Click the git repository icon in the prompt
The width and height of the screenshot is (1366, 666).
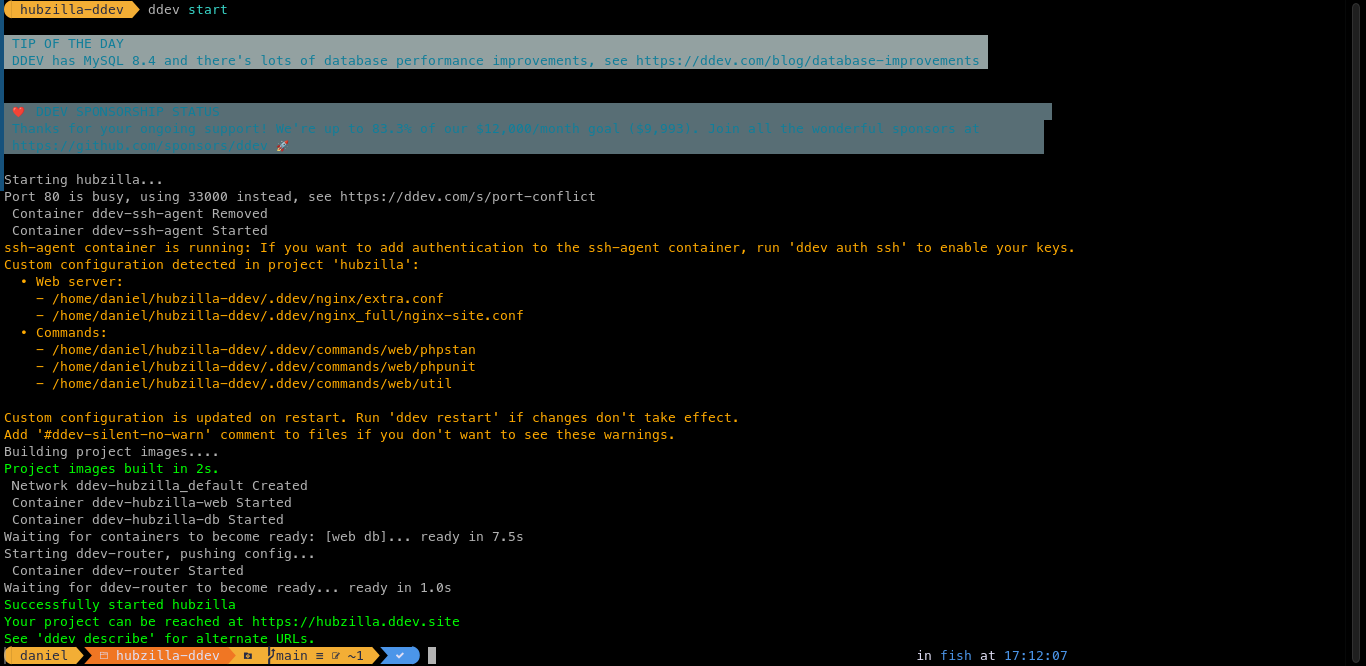[247, 656]
